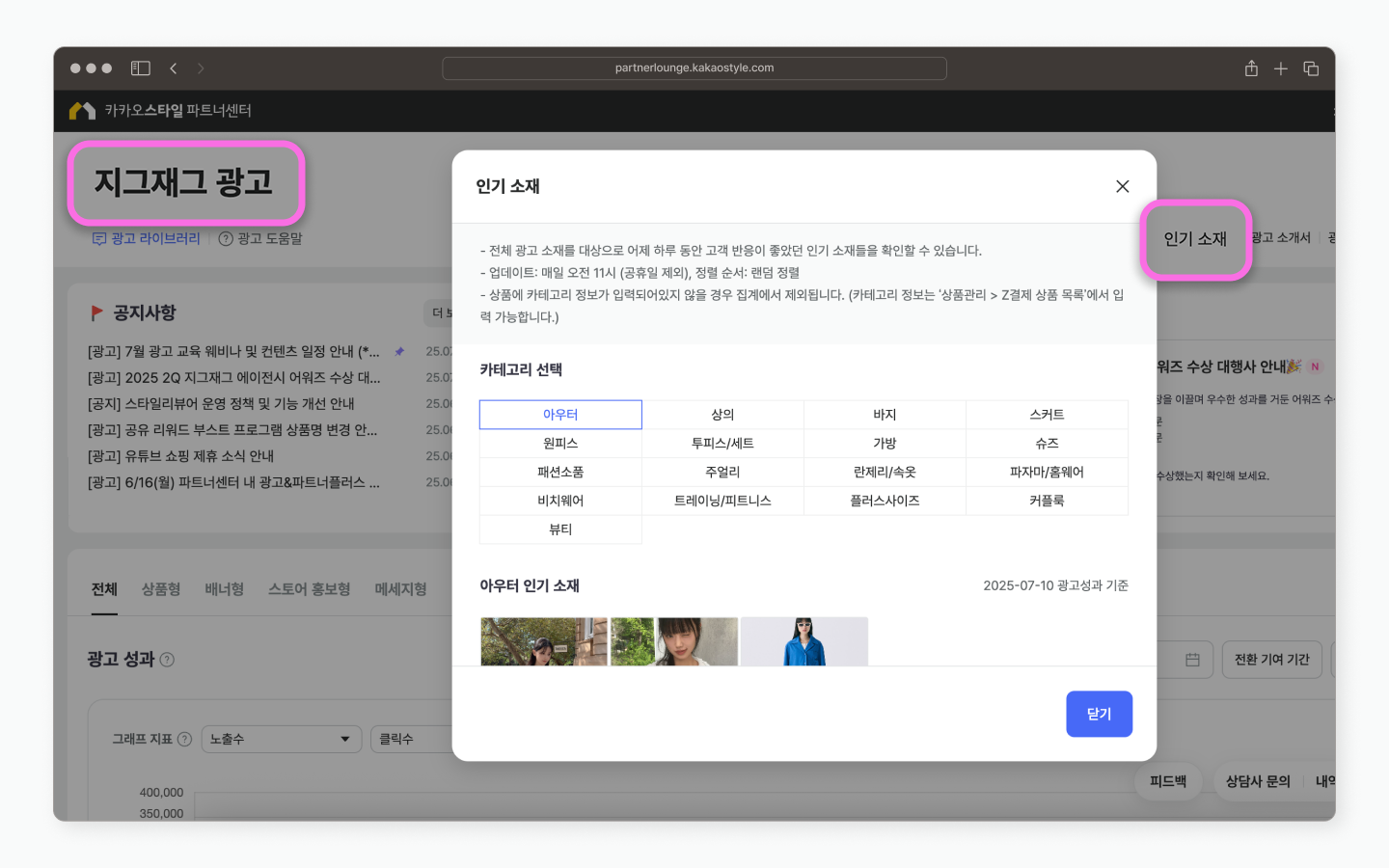Click the blue 닫기 button

tap(1099, 714)
